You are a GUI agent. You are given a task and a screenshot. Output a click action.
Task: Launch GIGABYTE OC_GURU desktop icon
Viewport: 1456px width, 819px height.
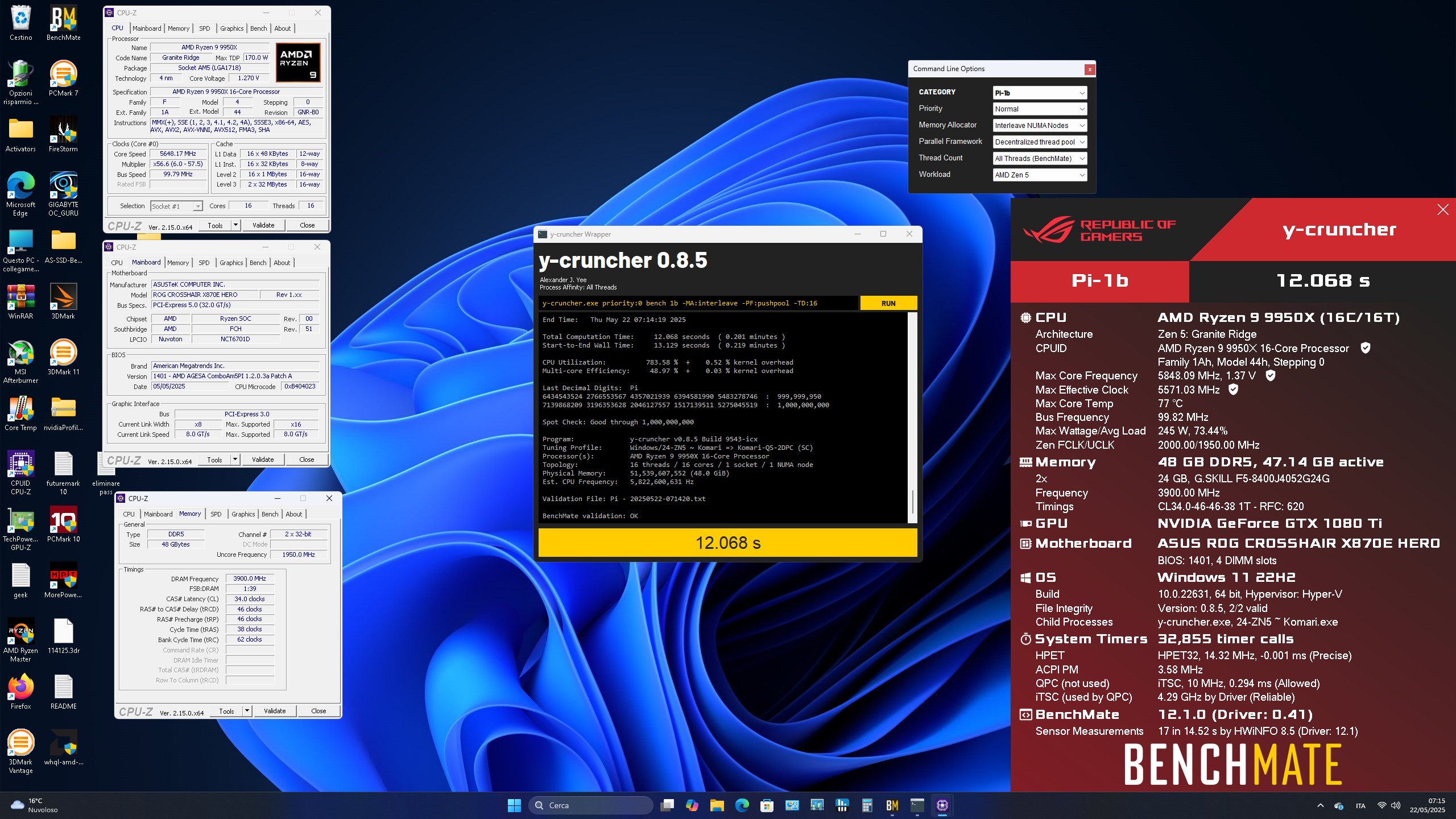63,193
